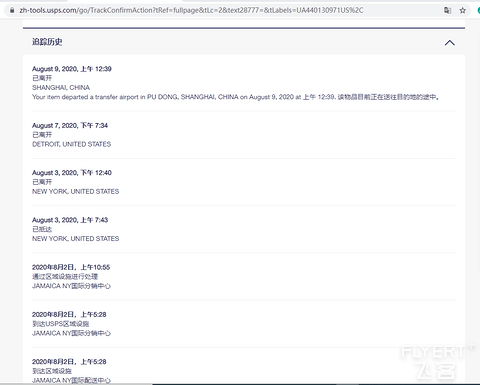Collapse the 追踪历史 section with the chevron
This screenshot has width=480, height=385.
[x=450, y=43]
